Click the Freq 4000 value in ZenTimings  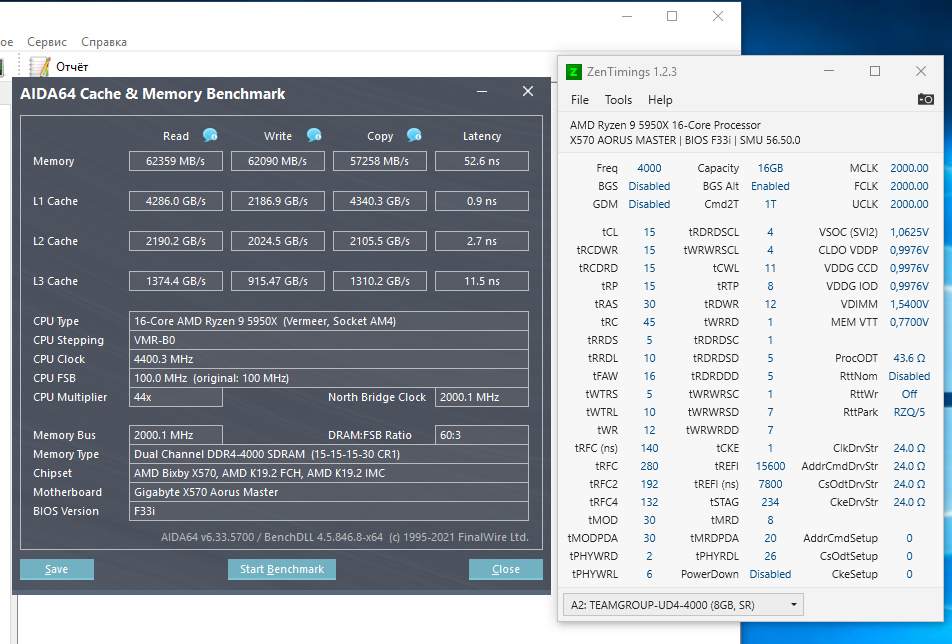(x=649, y=168)
